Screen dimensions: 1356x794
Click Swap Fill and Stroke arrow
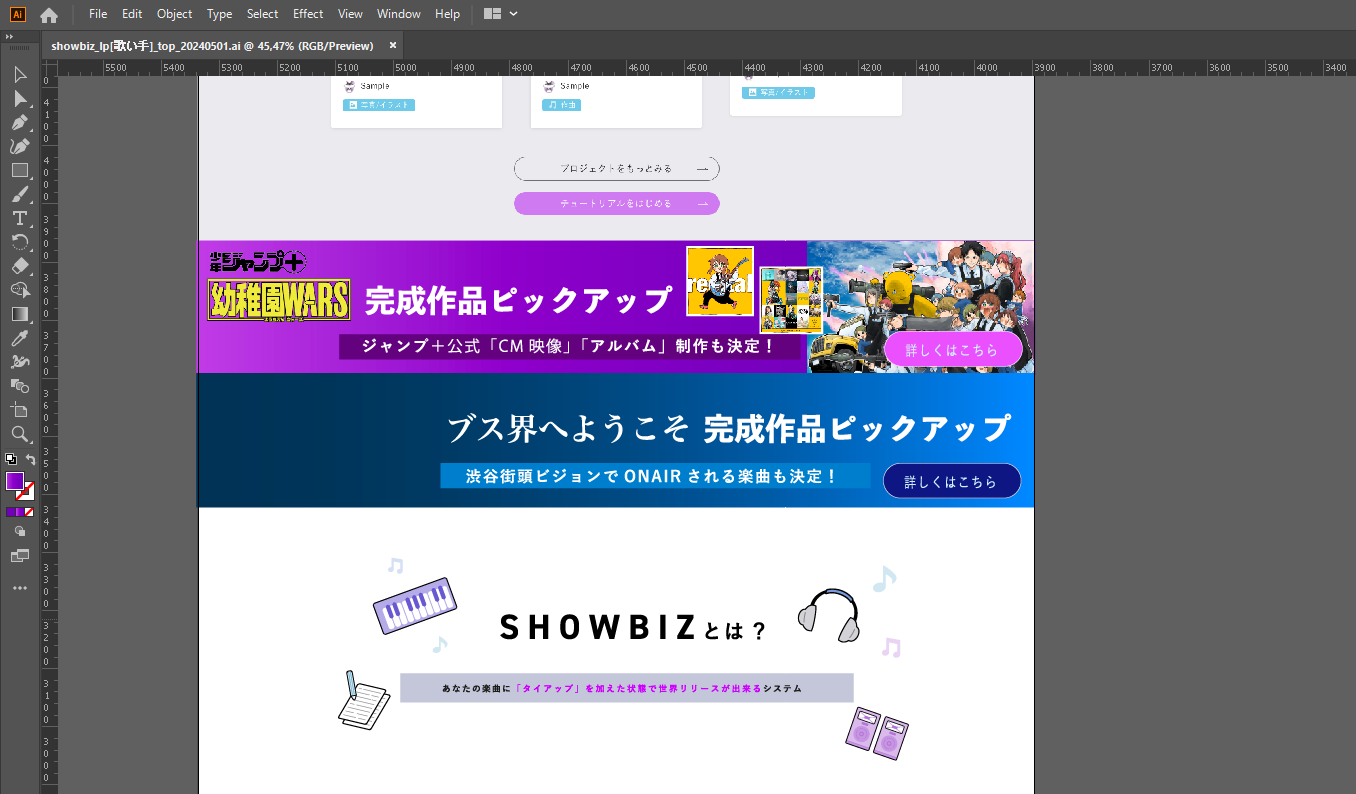point(31,459)
